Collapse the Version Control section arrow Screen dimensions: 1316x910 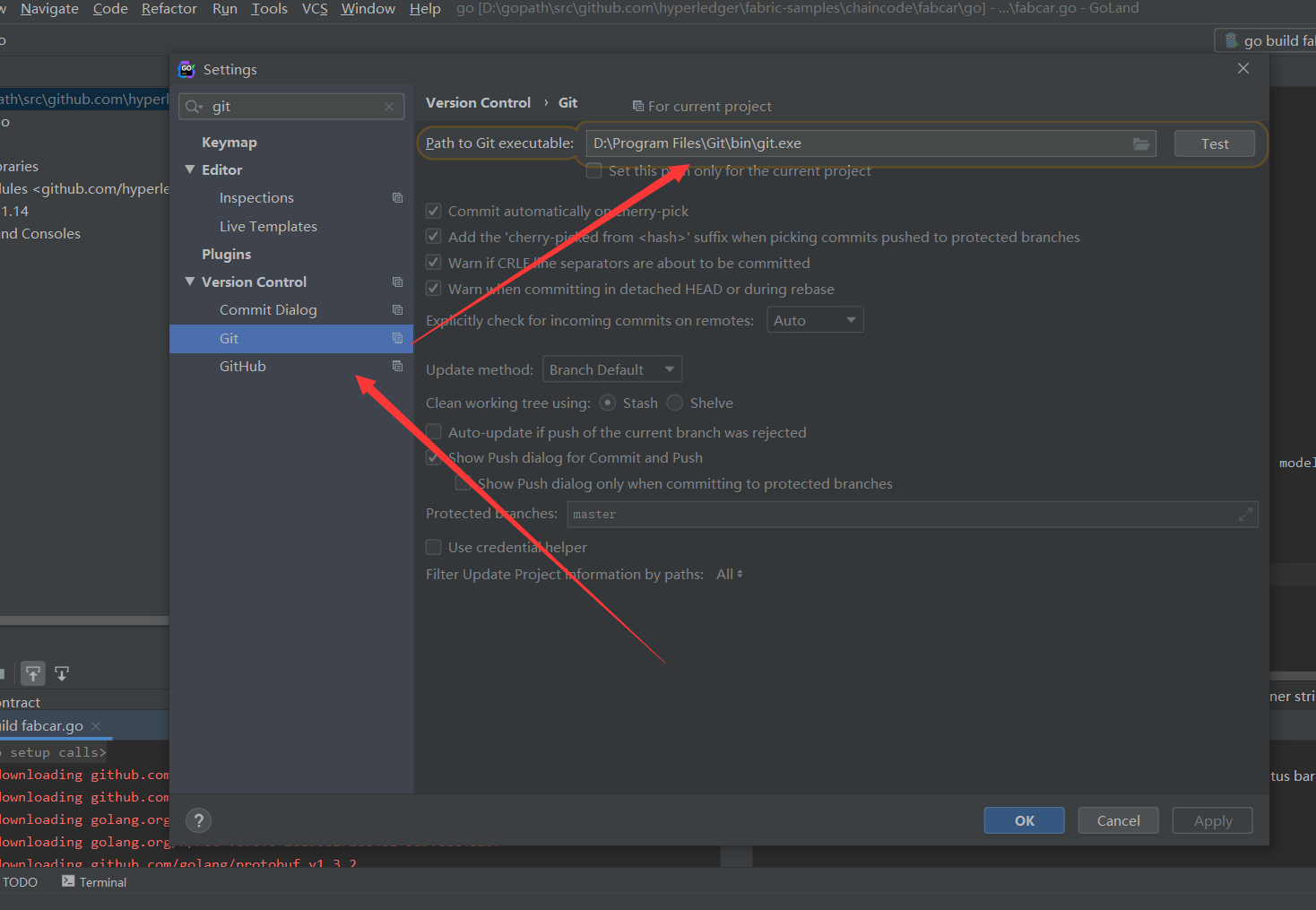(190, 282)
